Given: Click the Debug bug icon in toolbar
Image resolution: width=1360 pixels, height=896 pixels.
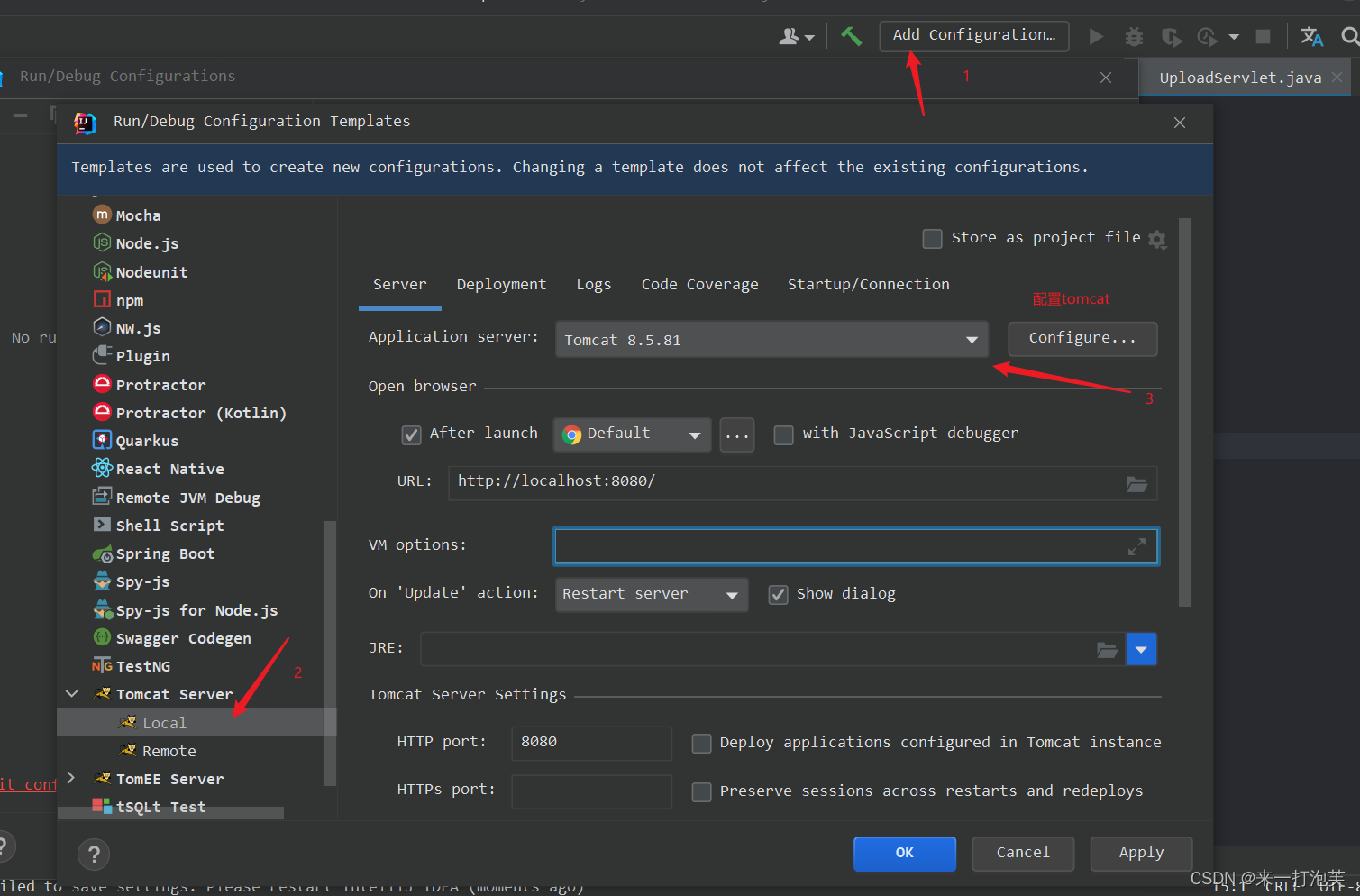Looking at the screenshot, I should 1134,36.
